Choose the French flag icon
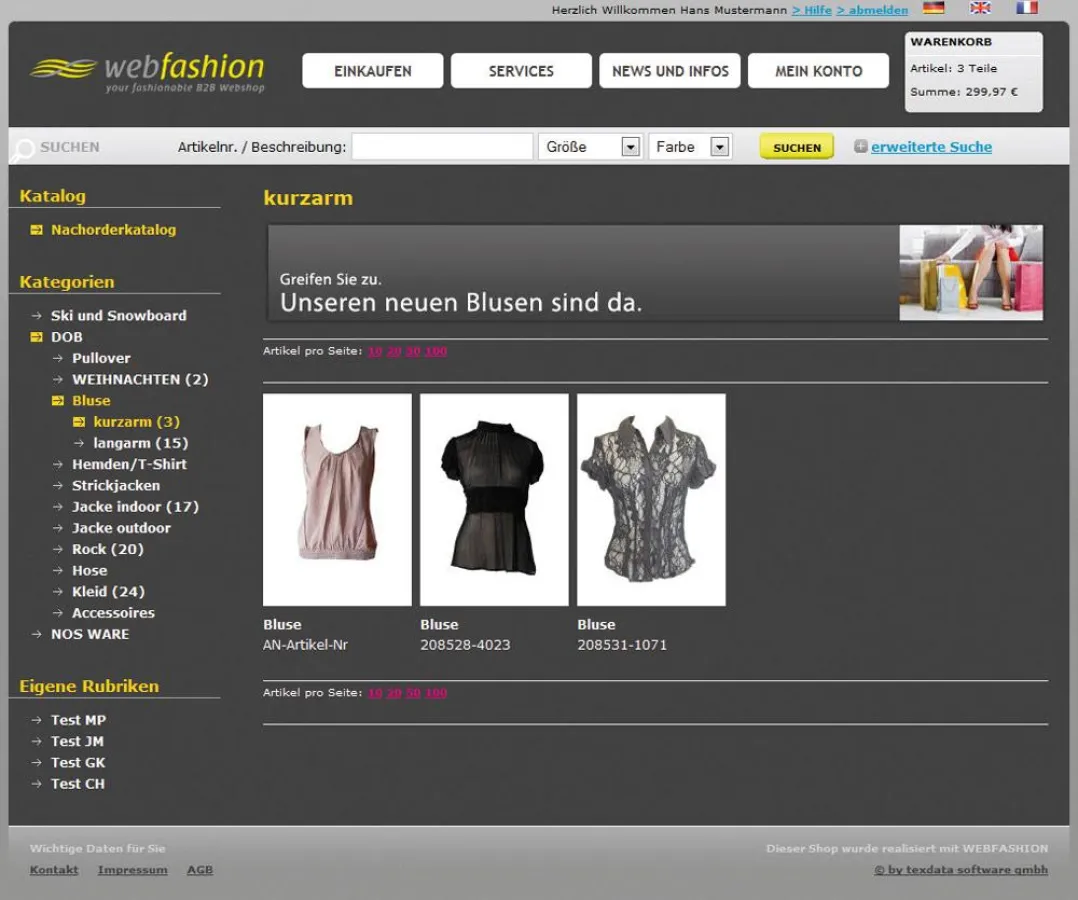 1026,8
